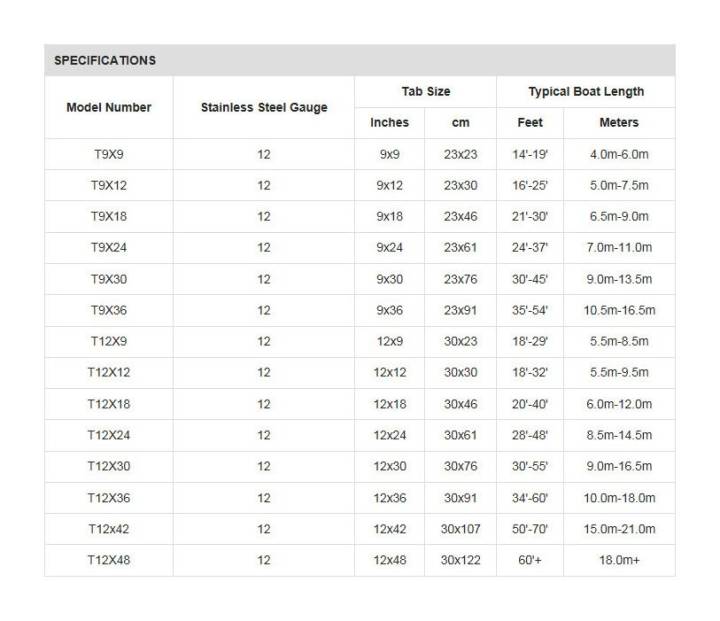The height and width of the screenshot is (621, 720).
Task: Select the Tab Size header cell
Action: click(426, 92)
